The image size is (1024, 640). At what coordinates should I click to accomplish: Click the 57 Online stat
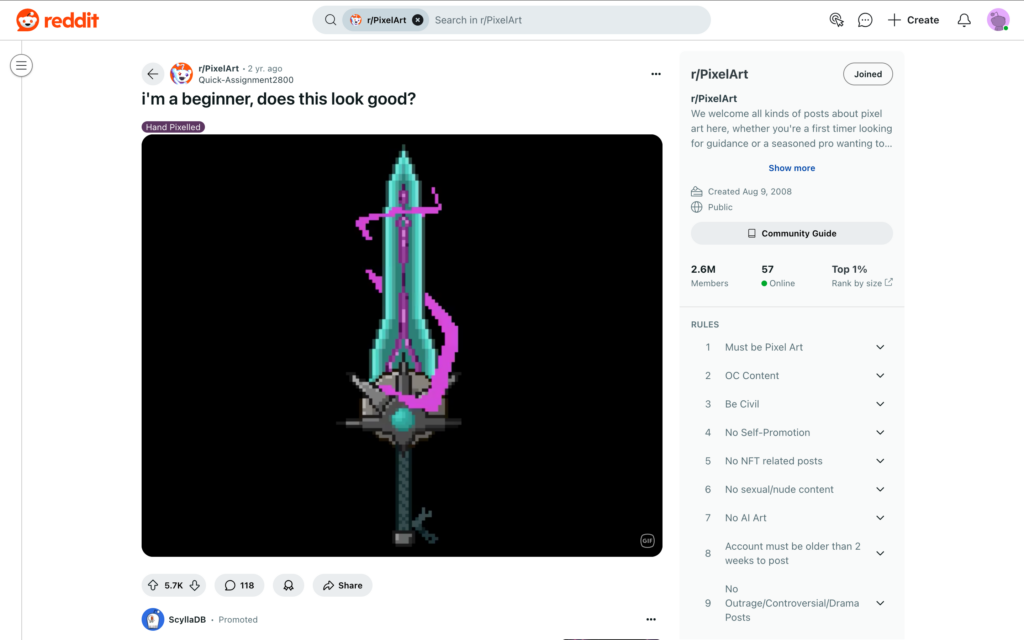click(x=778, y=276)
